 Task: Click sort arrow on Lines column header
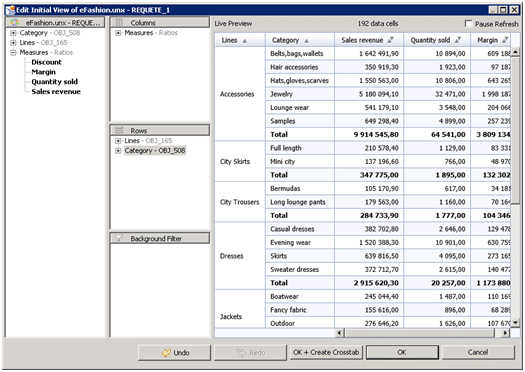pos(245,41)
